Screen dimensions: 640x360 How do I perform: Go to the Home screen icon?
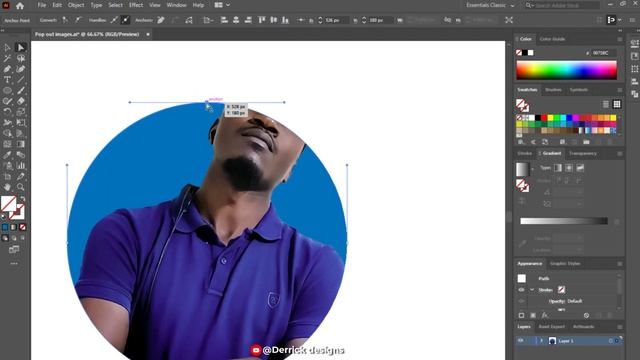pos(20,5)
